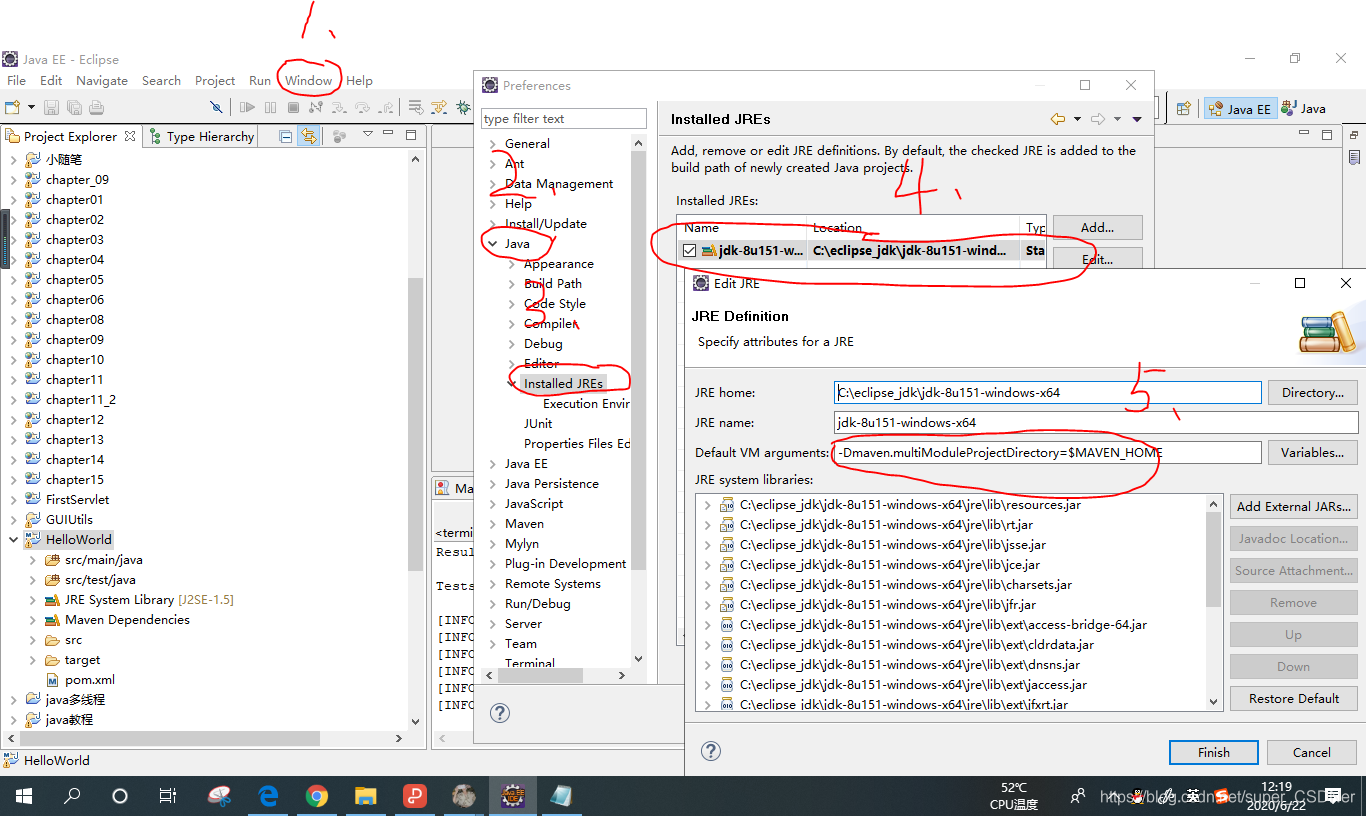This screenshot has width=1366, height=816.
Task: Click the Directory... button
Action: pos(1313,393)
